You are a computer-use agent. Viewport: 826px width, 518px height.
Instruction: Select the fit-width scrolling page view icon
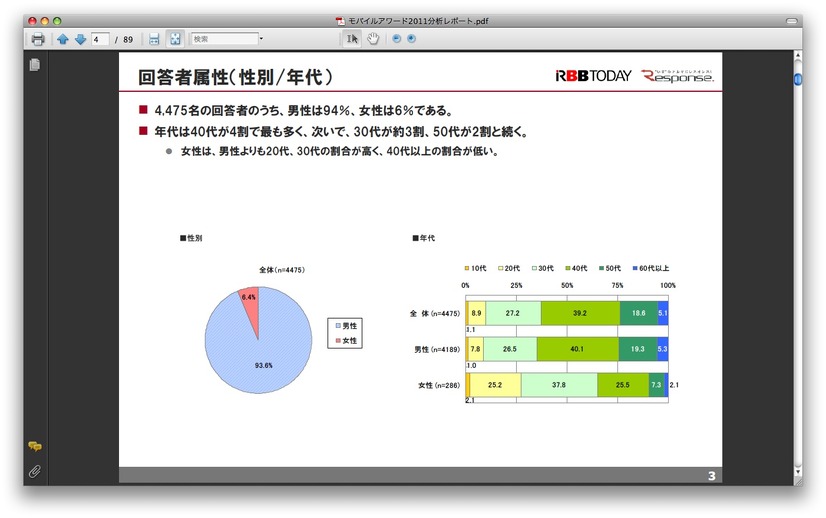pyautogui.click(x=154, y=39)
